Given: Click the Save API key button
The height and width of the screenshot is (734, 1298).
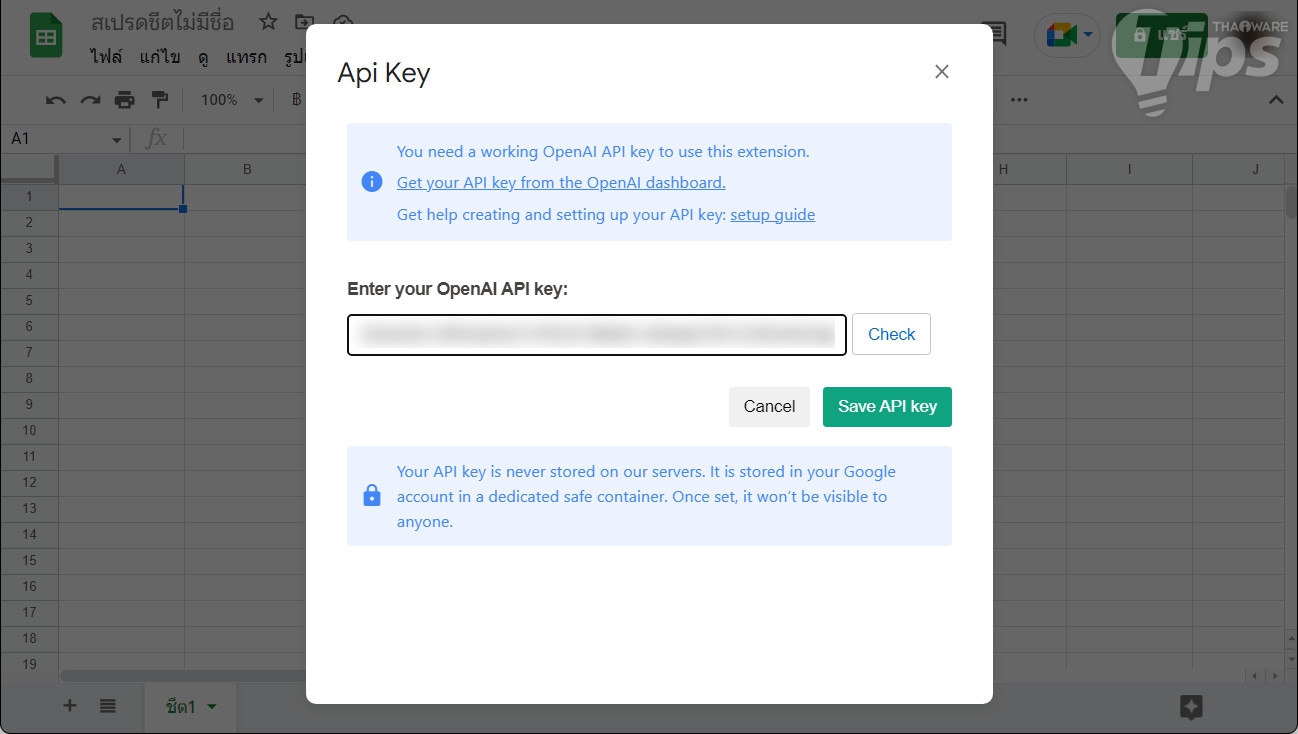Looking at the screenshot, I should pyautogui.click(x=887, y=407).
